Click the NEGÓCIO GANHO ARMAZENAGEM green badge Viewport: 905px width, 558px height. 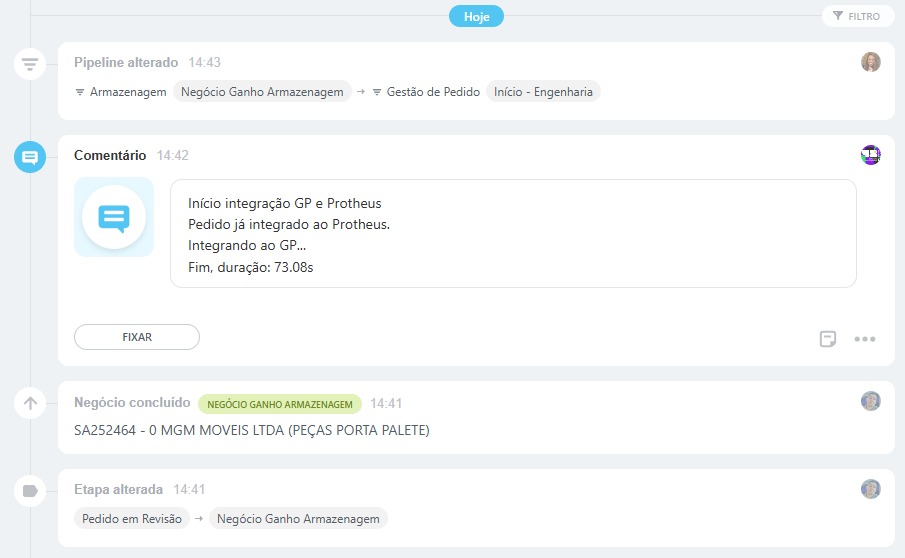(x=280, y=404)
